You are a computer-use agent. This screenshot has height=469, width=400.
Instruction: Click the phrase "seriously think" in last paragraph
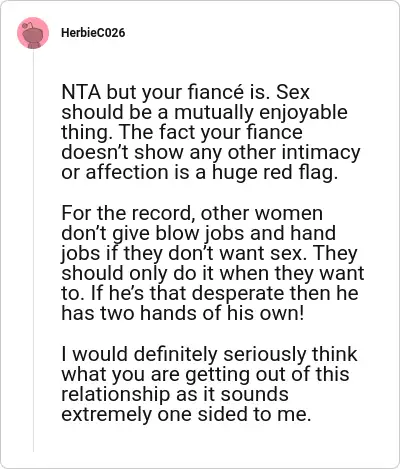pyautogui.click(x=291, y=354)
